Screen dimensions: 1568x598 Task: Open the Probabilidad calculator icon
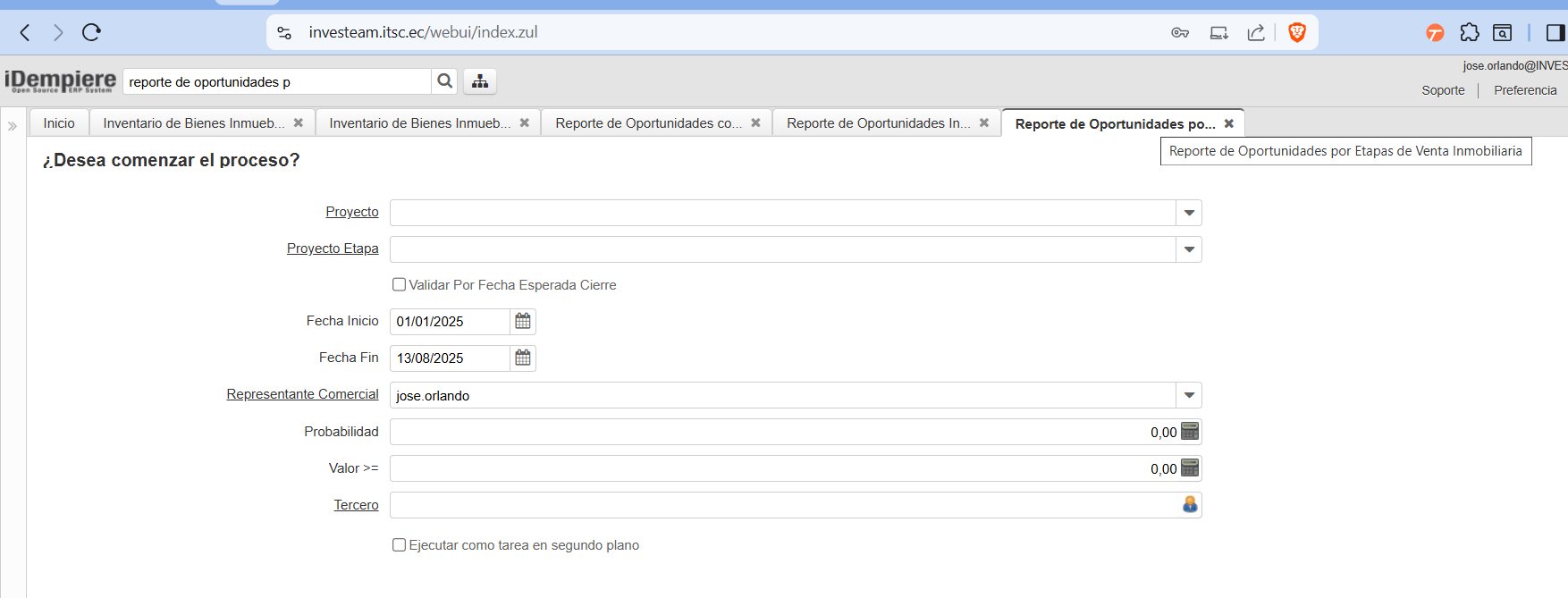(x=1190, y=432)
